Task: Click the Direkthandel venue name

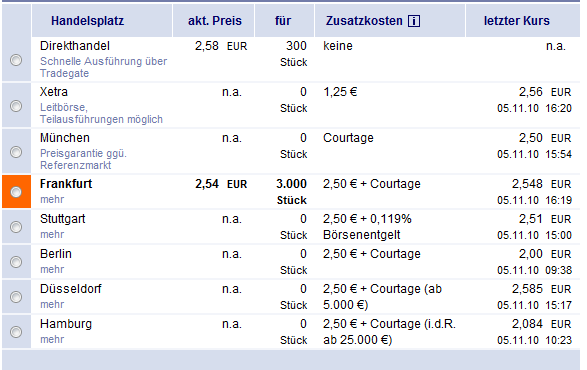Action: tap(75, 46)
